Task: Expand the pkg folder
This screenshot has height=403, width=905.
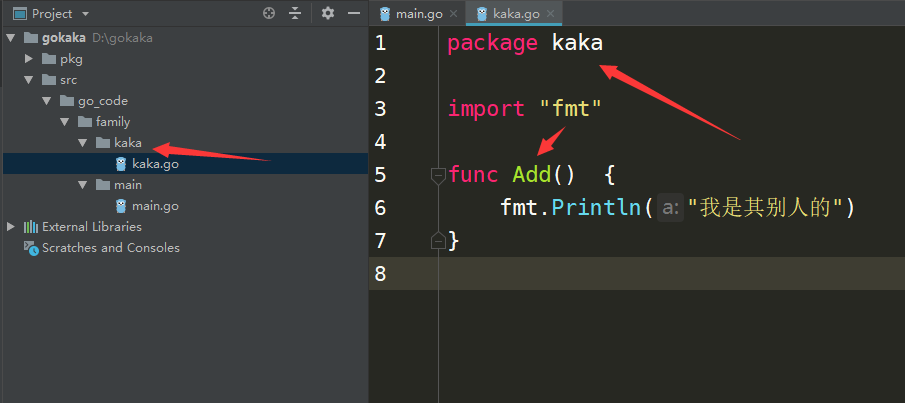Action: pyautogui.click(x=29, y=59)
